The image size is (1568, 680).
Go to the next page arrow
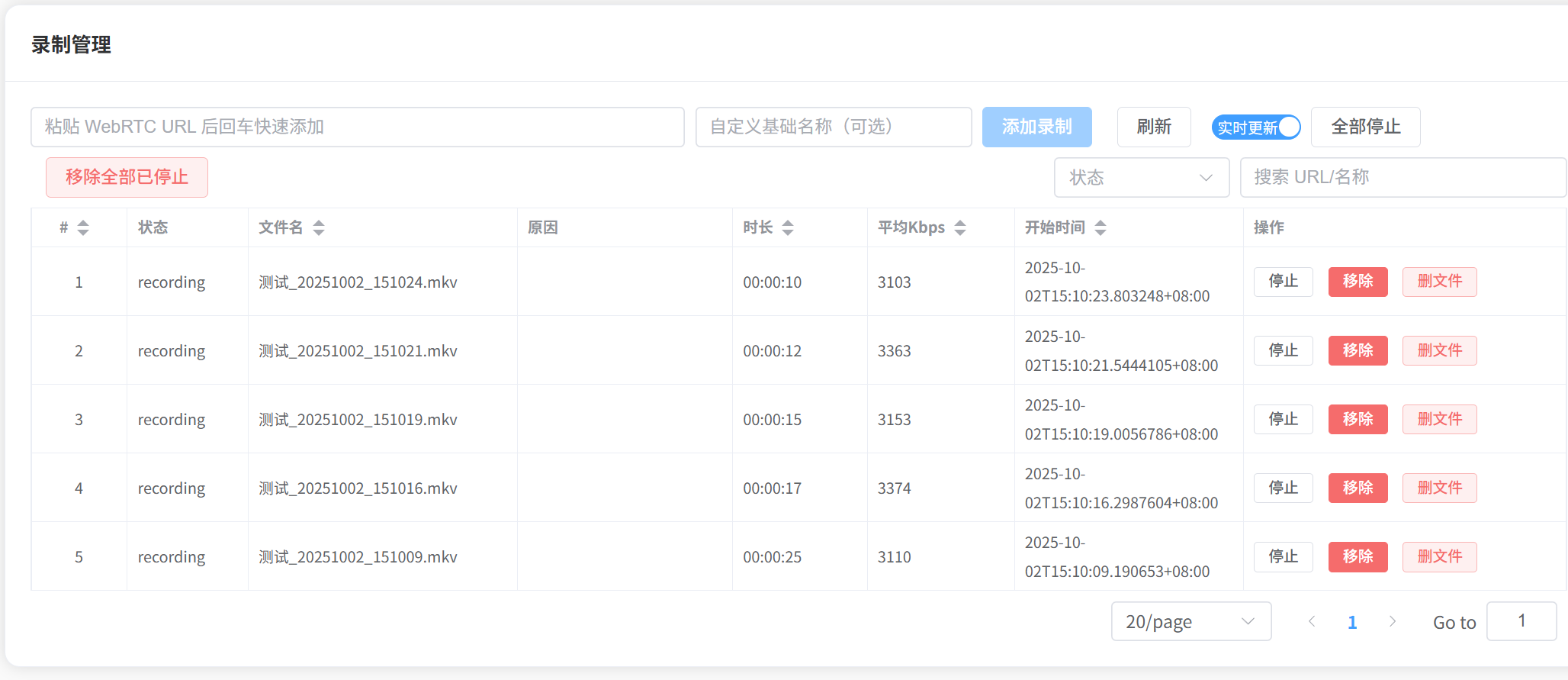click(1392, 621)
